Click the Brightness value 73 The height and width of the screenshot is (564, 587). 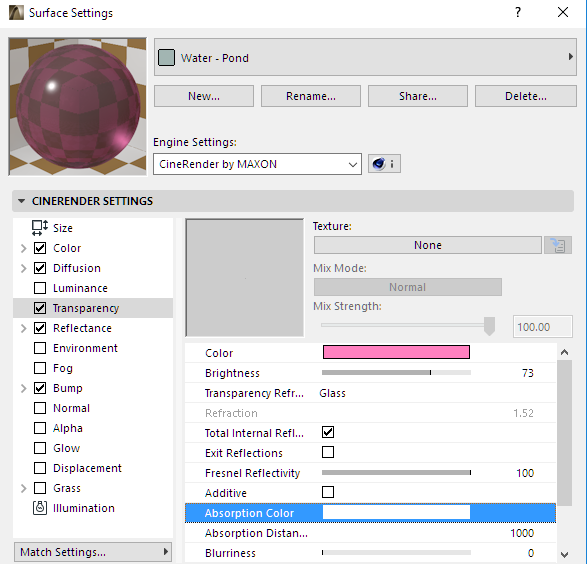pos(528,373)
